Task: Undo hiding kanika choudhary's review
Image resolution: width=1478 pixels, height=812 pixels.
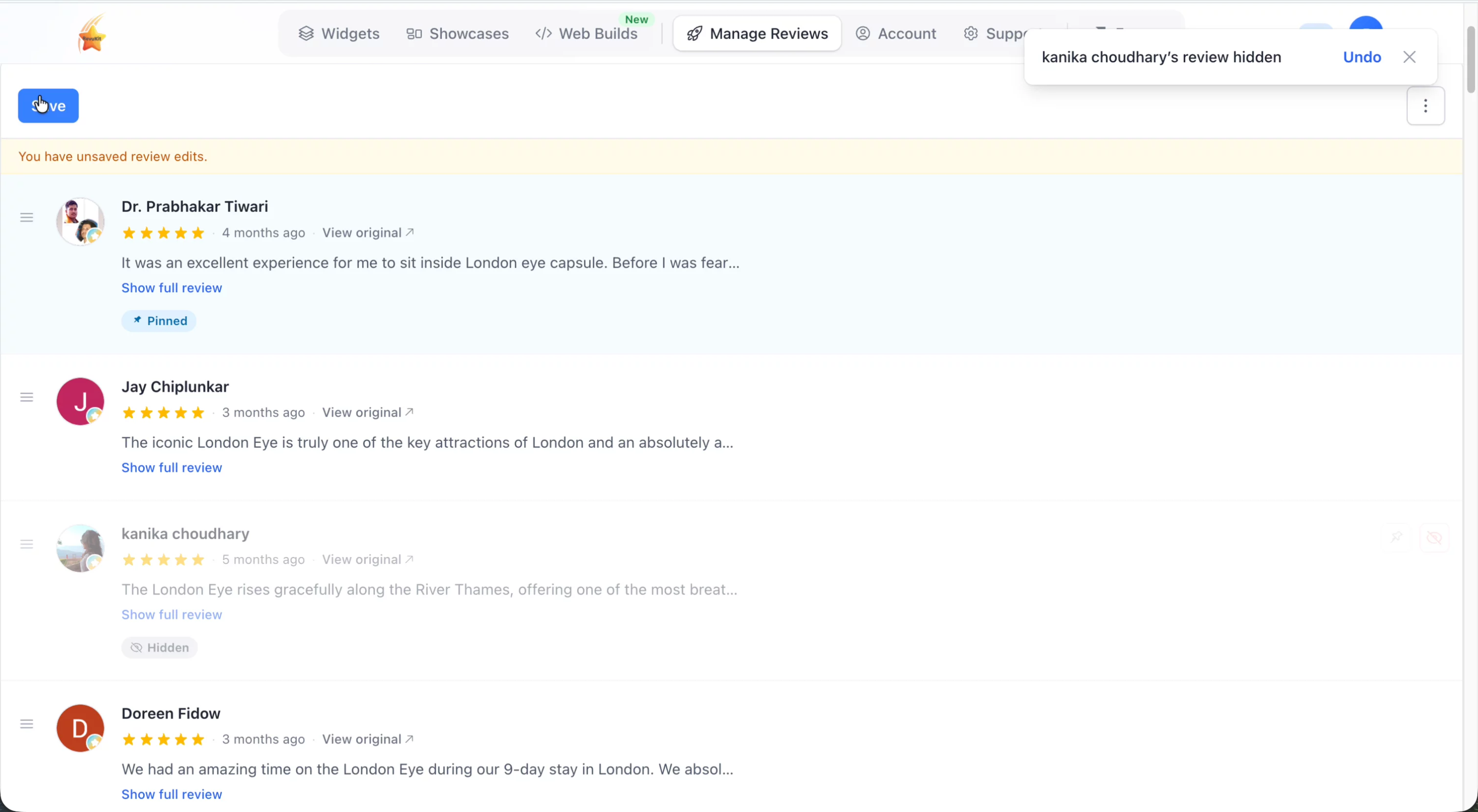Action: click(x=1362, y=57)
